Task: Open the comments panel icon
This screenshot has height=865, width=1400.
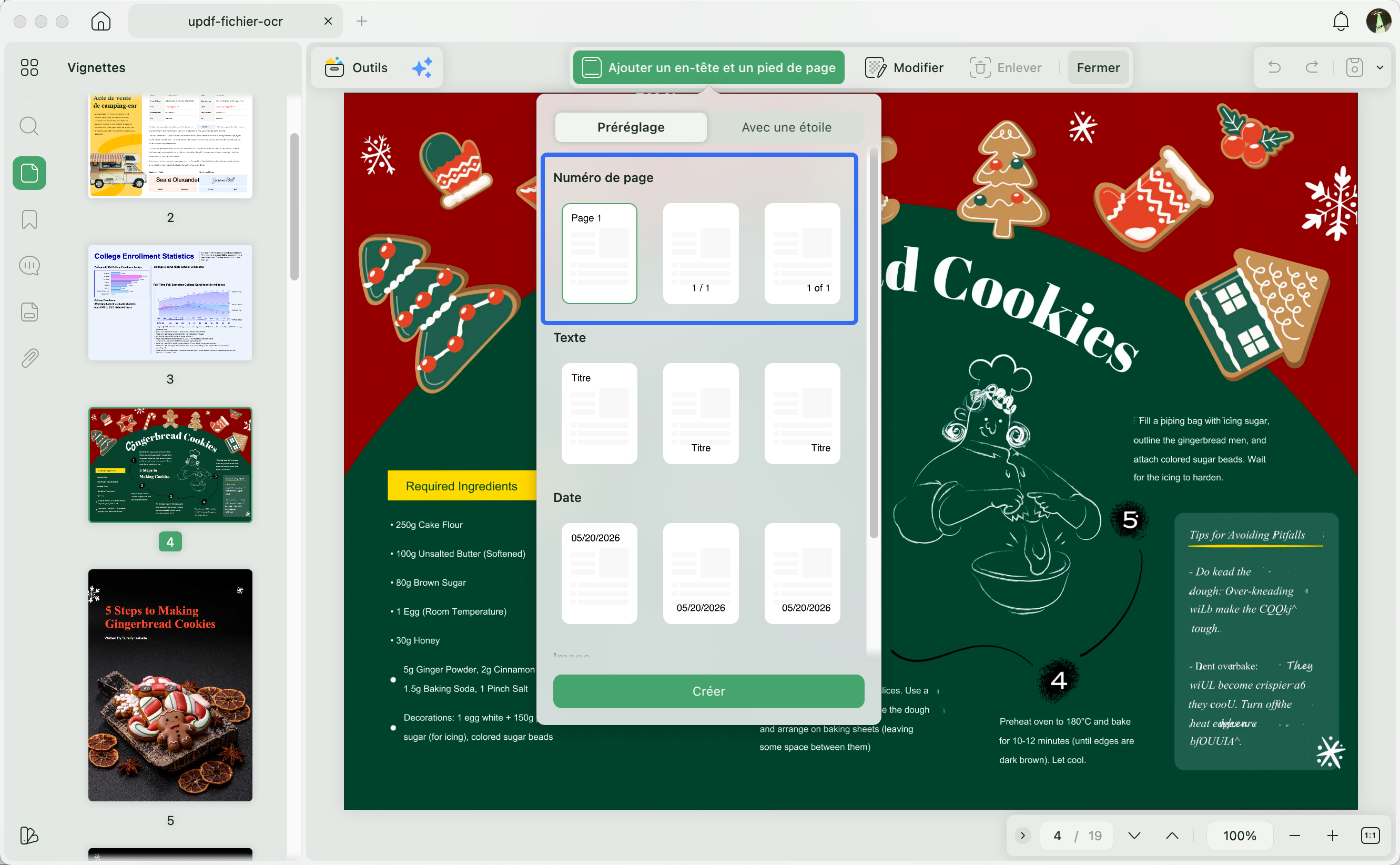Action: pos(29,266)
